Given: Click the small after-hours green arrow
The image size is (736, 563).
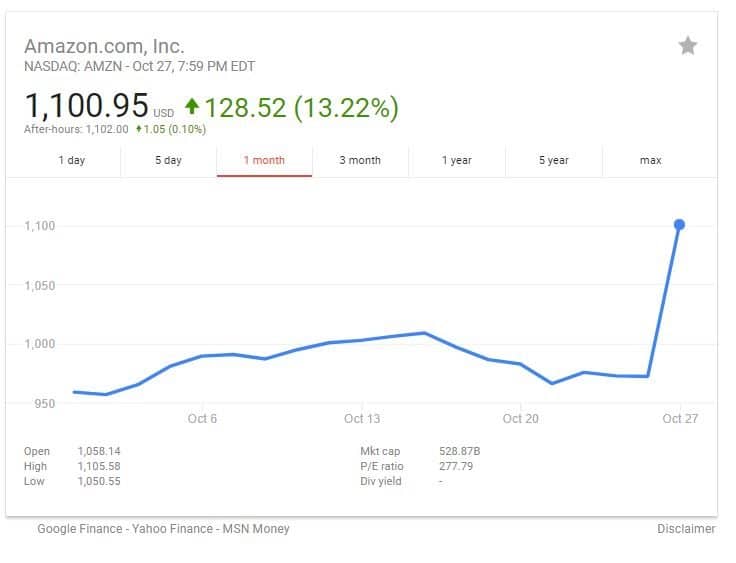Looking at the screenshot, I should [x=138, y=129].
